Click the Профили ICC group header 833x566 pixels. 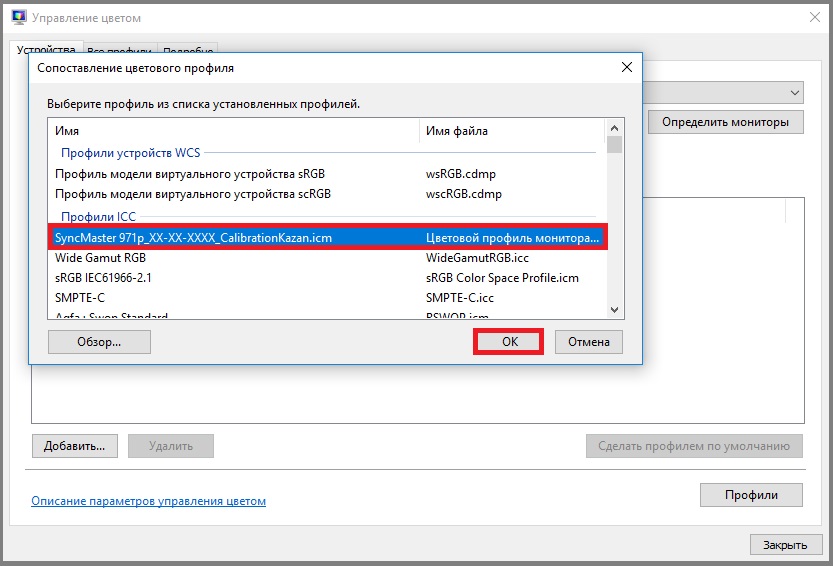(x=98, y=217)
